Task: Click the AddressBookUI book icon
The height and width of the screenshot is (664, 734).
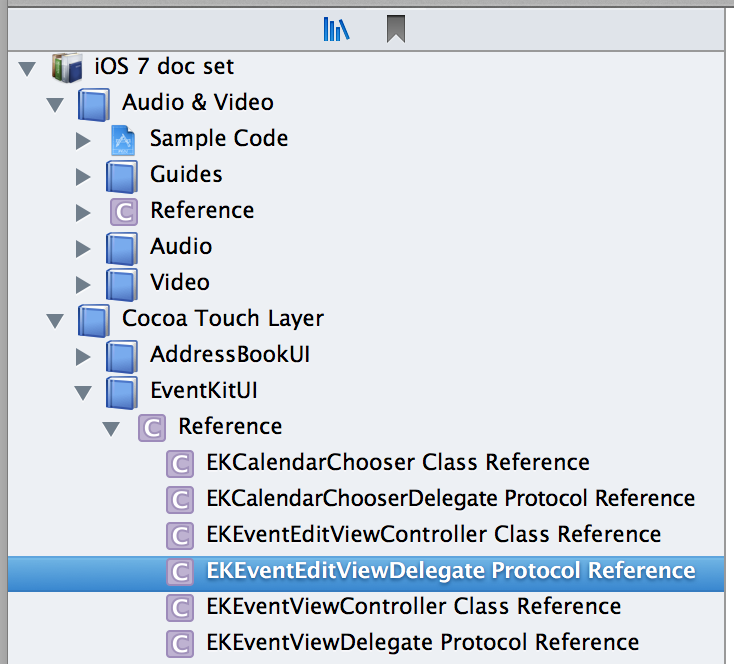Action: click(x=122, y=355)
